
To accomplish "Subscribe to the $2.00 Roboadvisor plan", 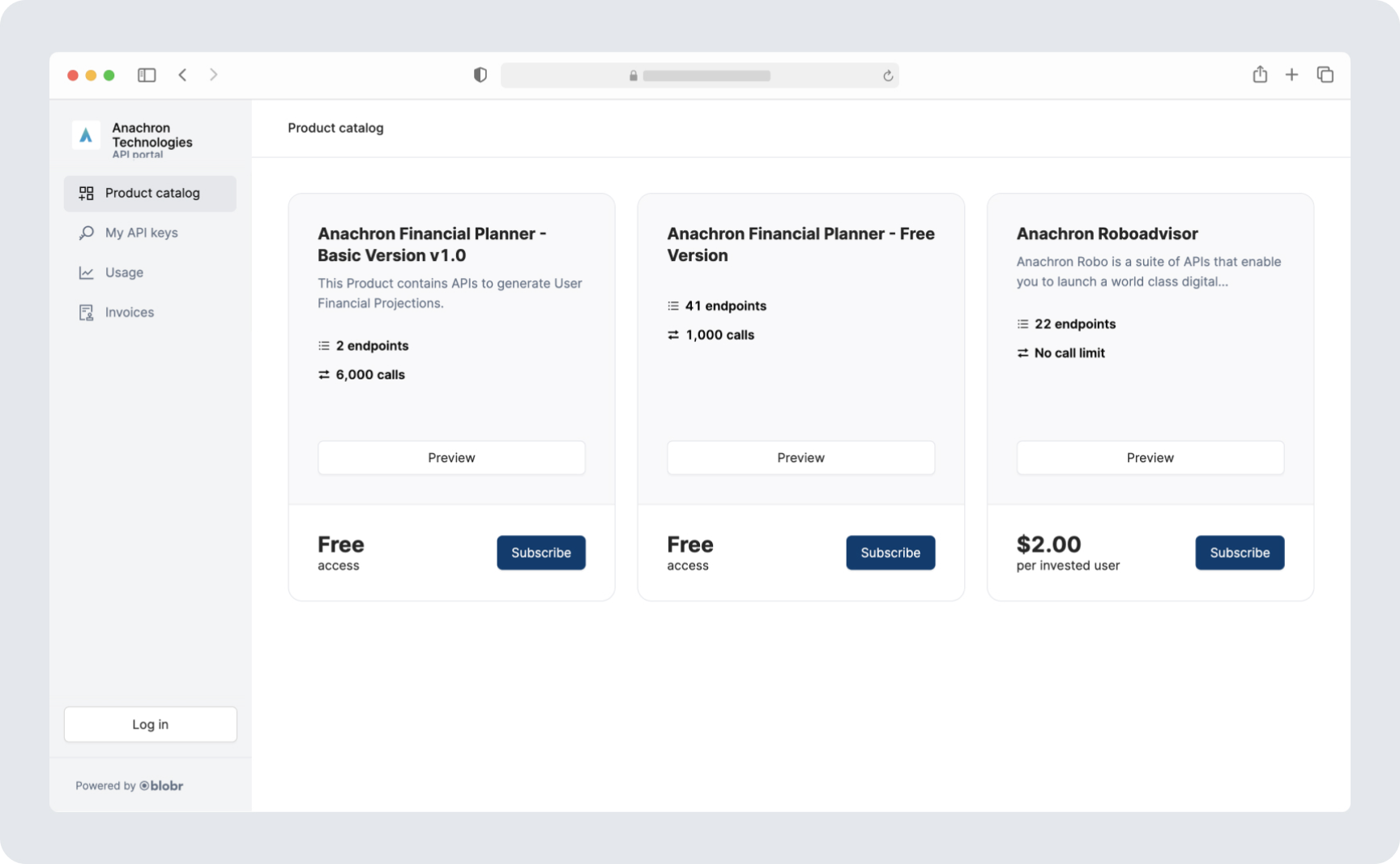I will [1240, 553].
